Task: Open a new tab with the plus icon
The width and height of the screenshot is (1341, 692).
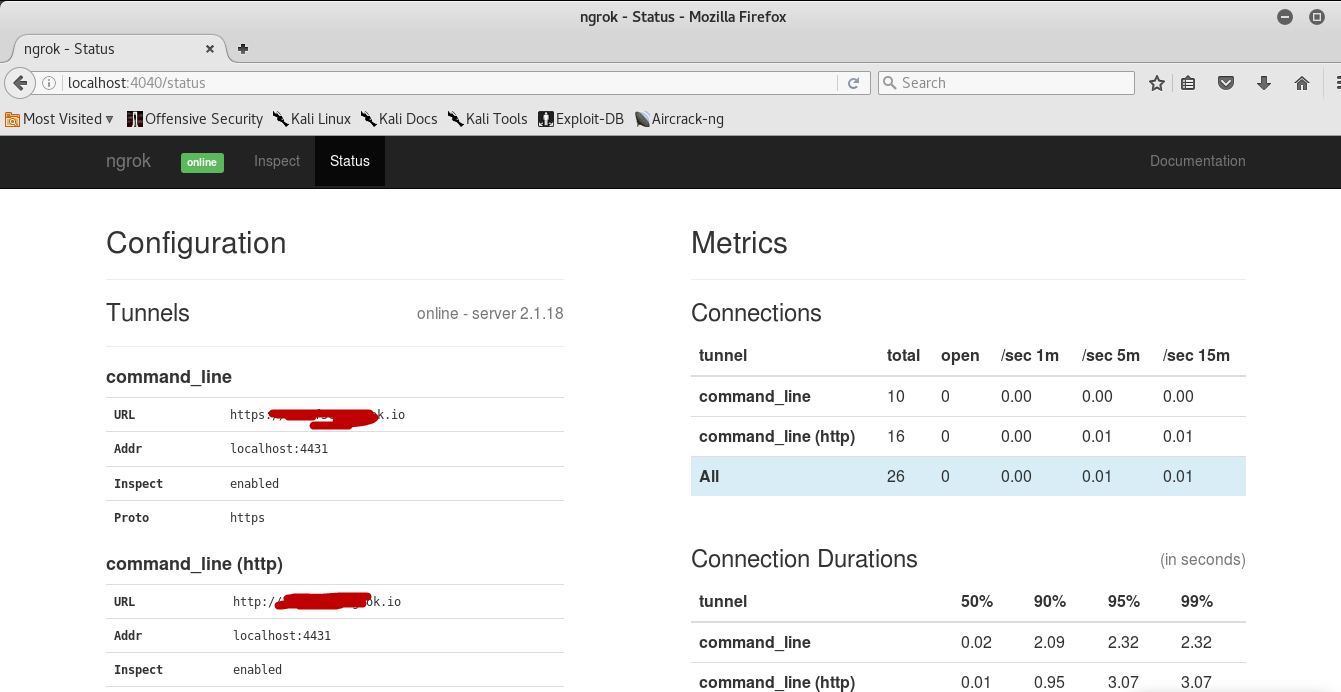Action: pyautogui.click(x=242, y=48)
